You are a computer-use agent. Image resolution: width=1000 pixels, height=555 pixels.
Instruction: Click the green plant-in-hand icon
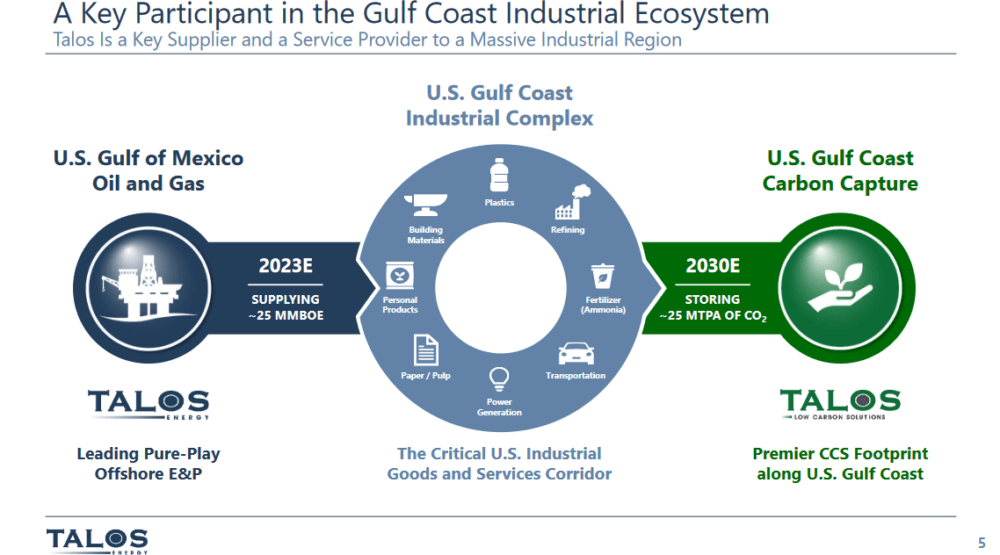pos(840,288)
